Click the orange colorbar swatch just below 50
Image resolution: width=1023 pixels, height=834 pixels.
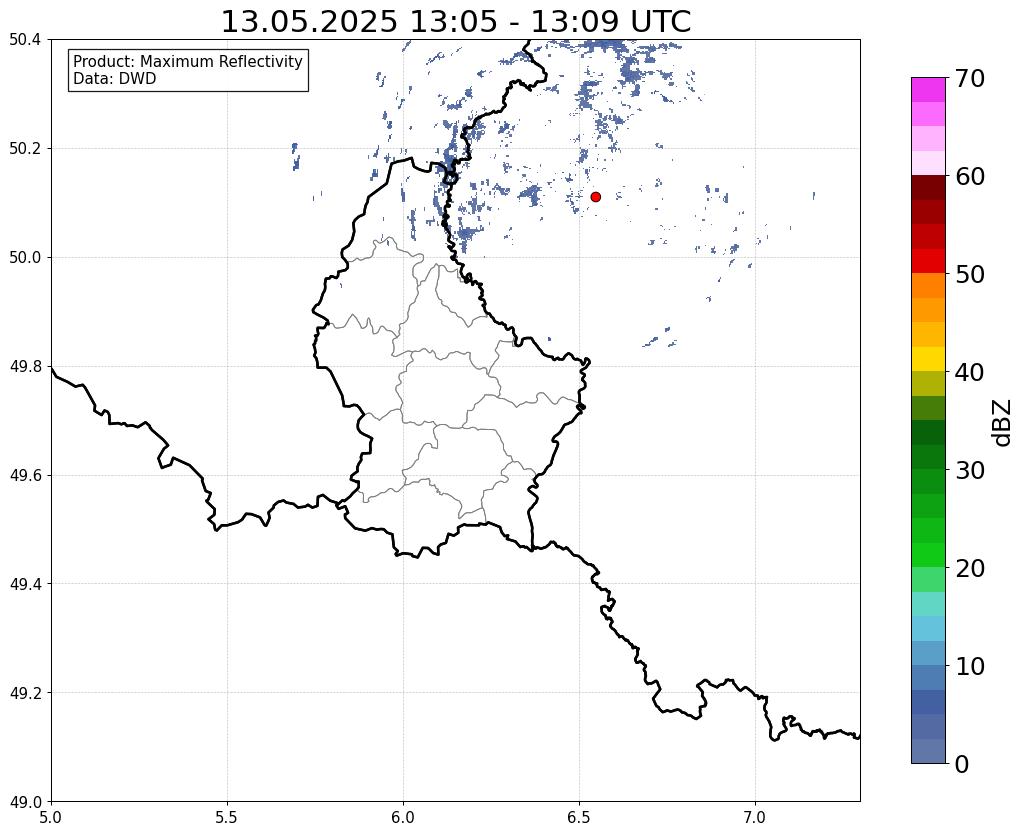[928, 286]
